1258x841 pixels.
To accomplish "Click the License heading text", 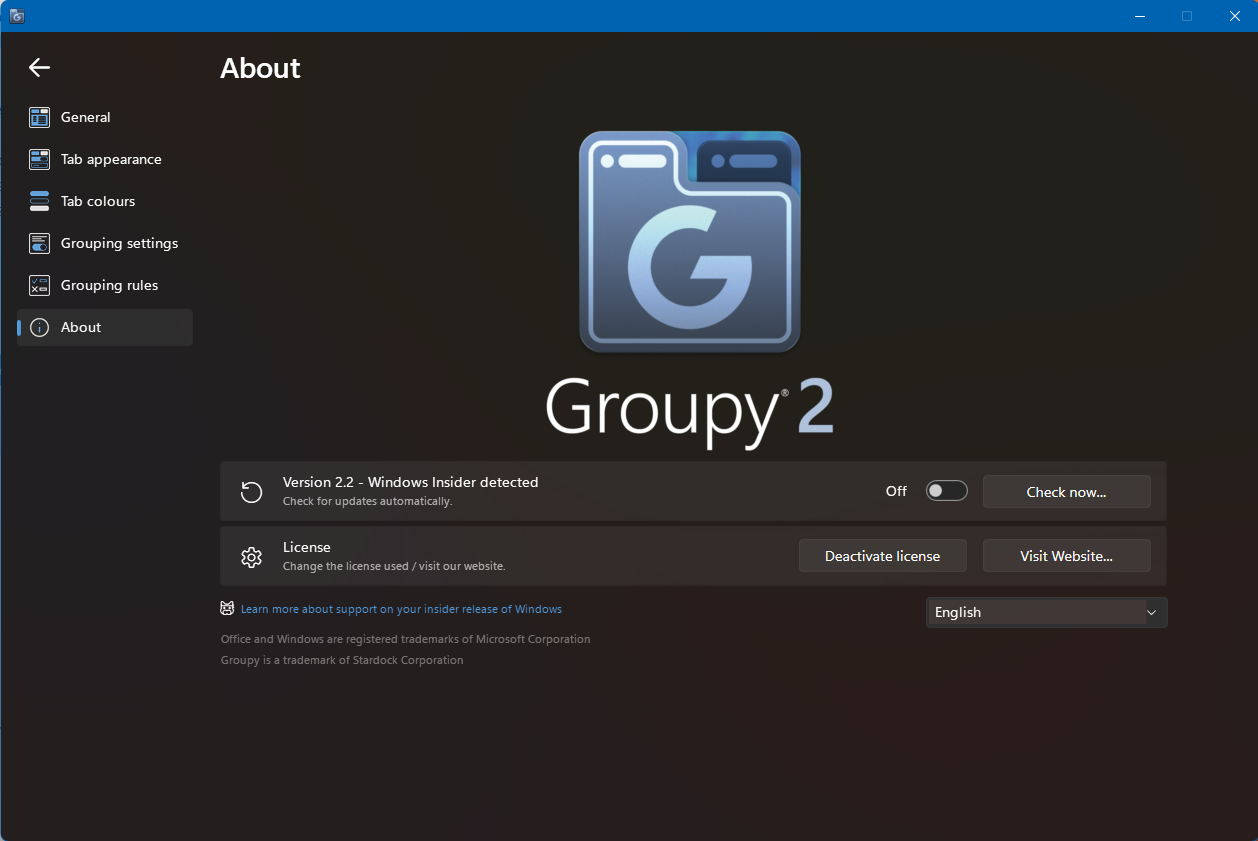I will click(x=306, y=547).
